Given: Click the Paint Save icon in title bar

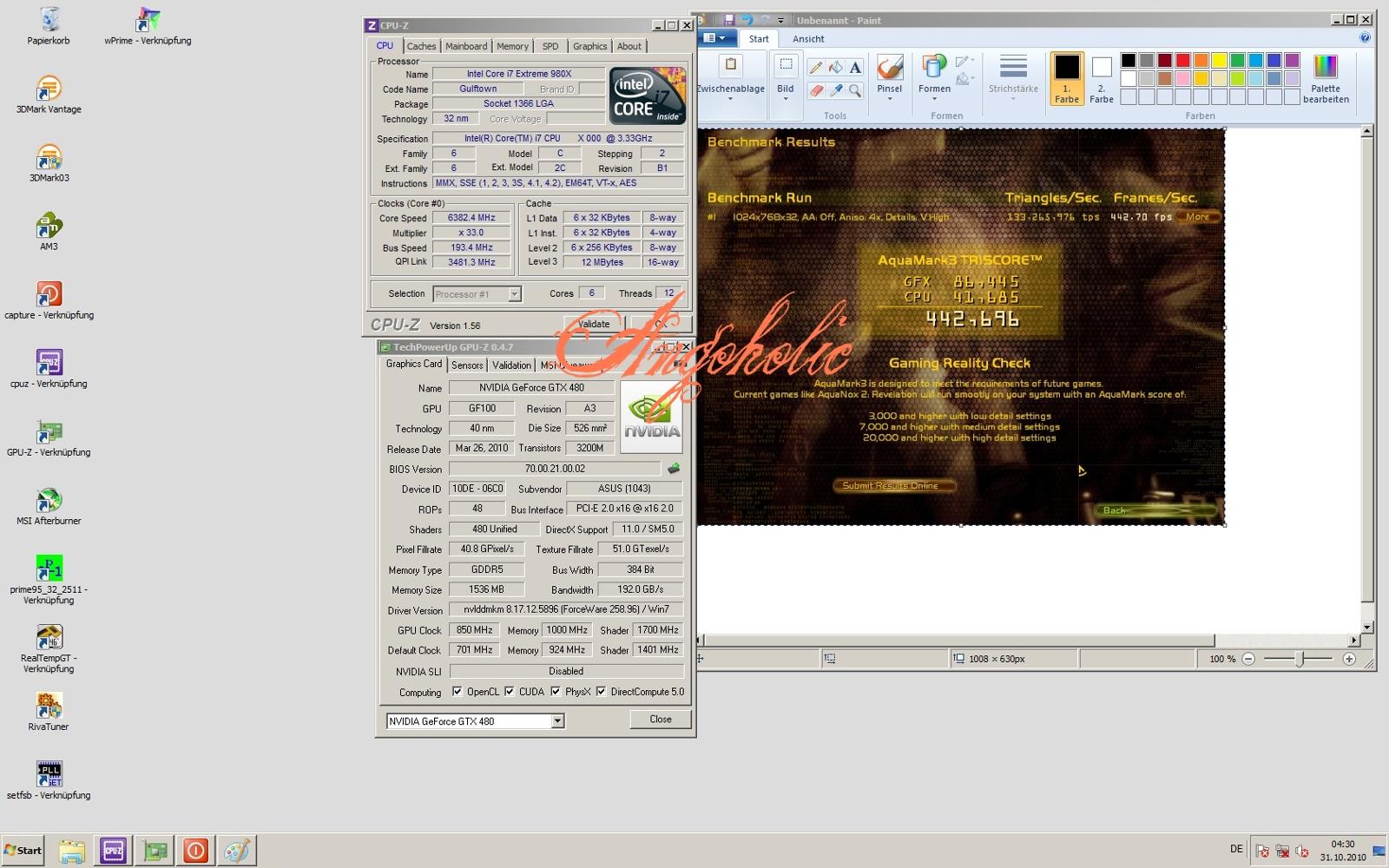Looking at the screenshot, I should click(x=729, y=20).
